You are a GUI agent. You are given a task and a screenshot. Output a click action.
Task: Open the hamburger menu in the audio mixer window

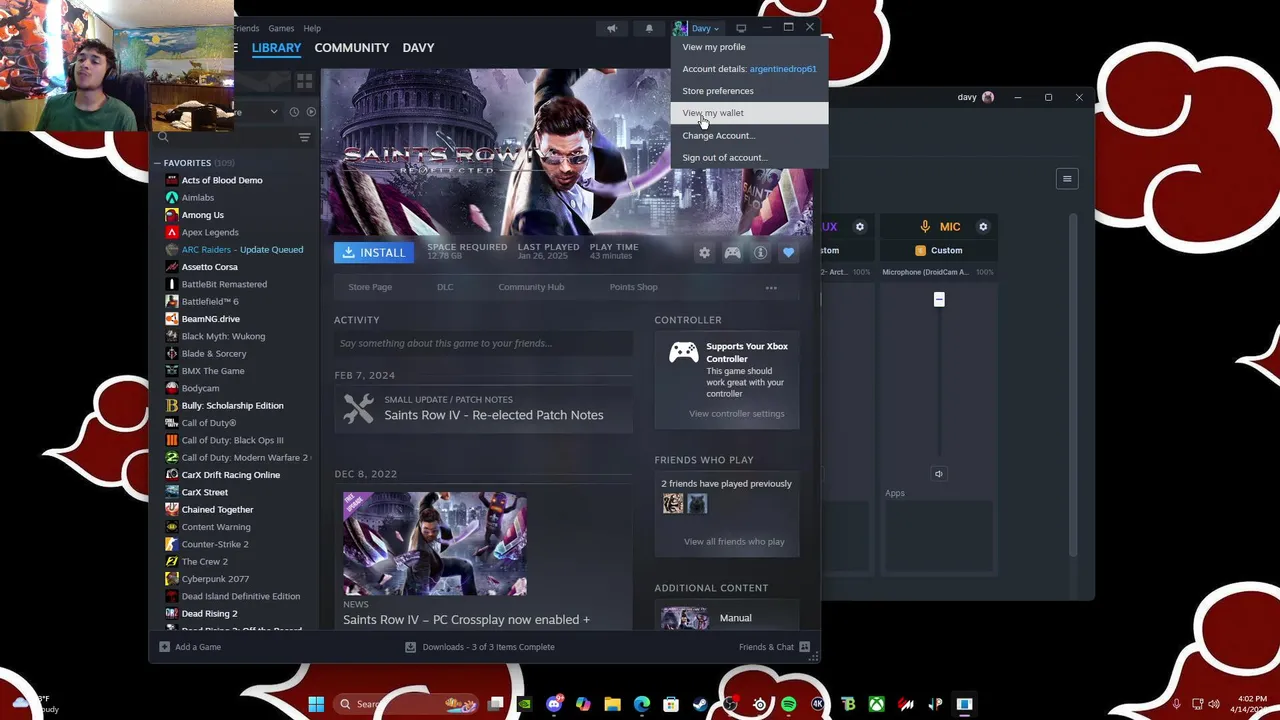click(x=1067, y=179)
